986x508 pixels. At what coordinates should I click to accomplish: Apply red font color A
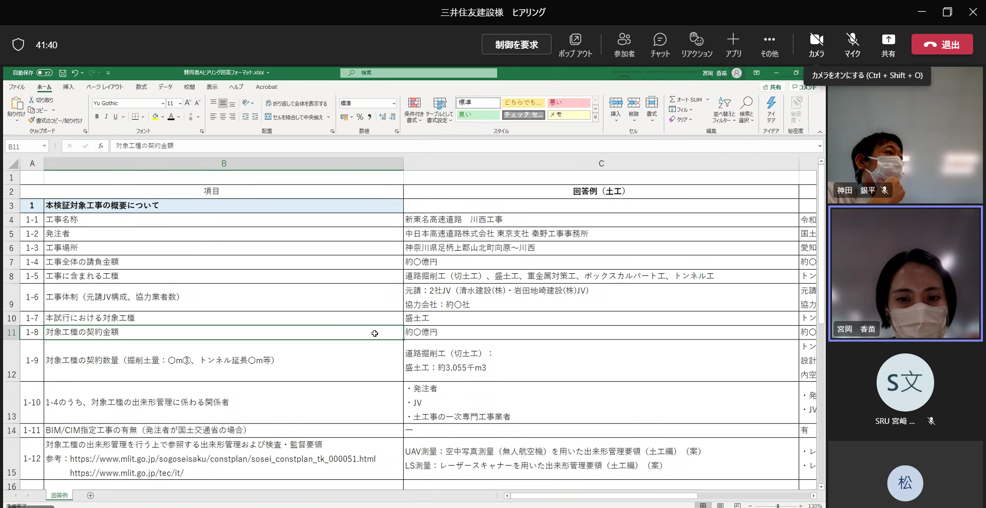pyautogui.click(x=170, y=117)
